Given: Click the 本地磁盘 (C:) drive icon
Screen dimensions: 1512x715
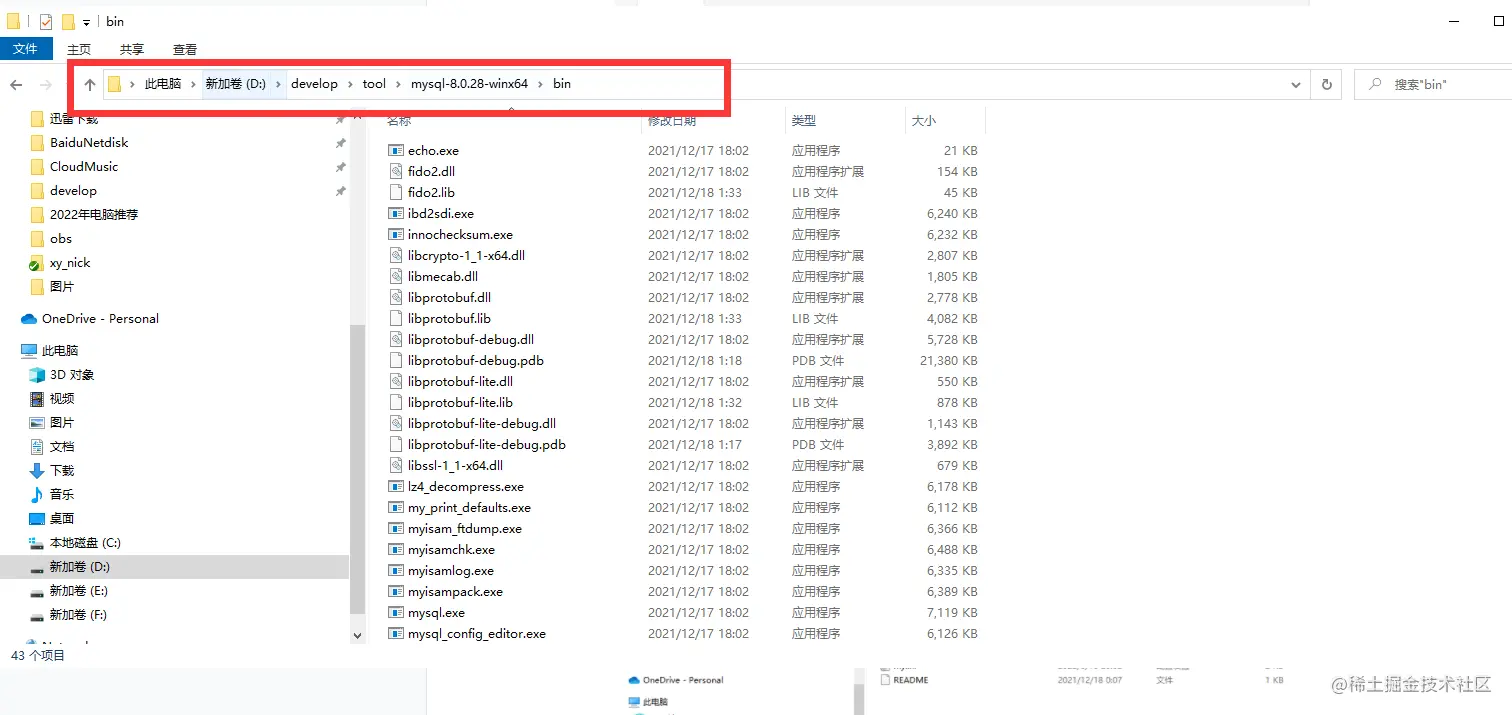Looking at the screenshot, I should [x=37, y=543].
